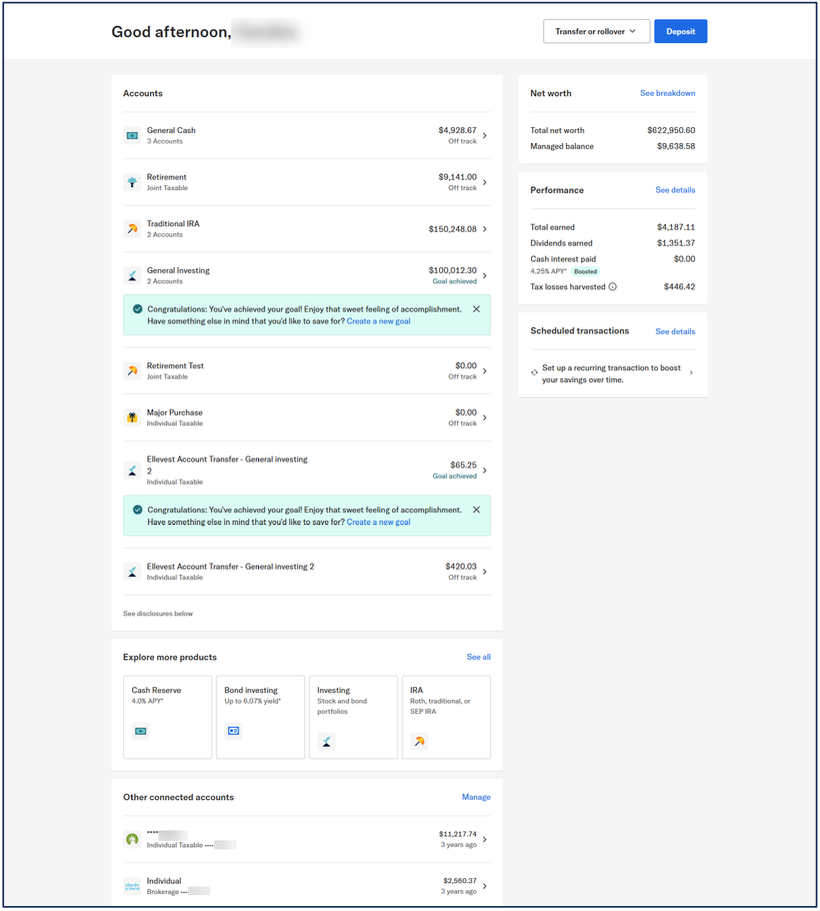Click the recurring transaction cycle icon
This screenshot has width=820, height=911.
(534, 372)
